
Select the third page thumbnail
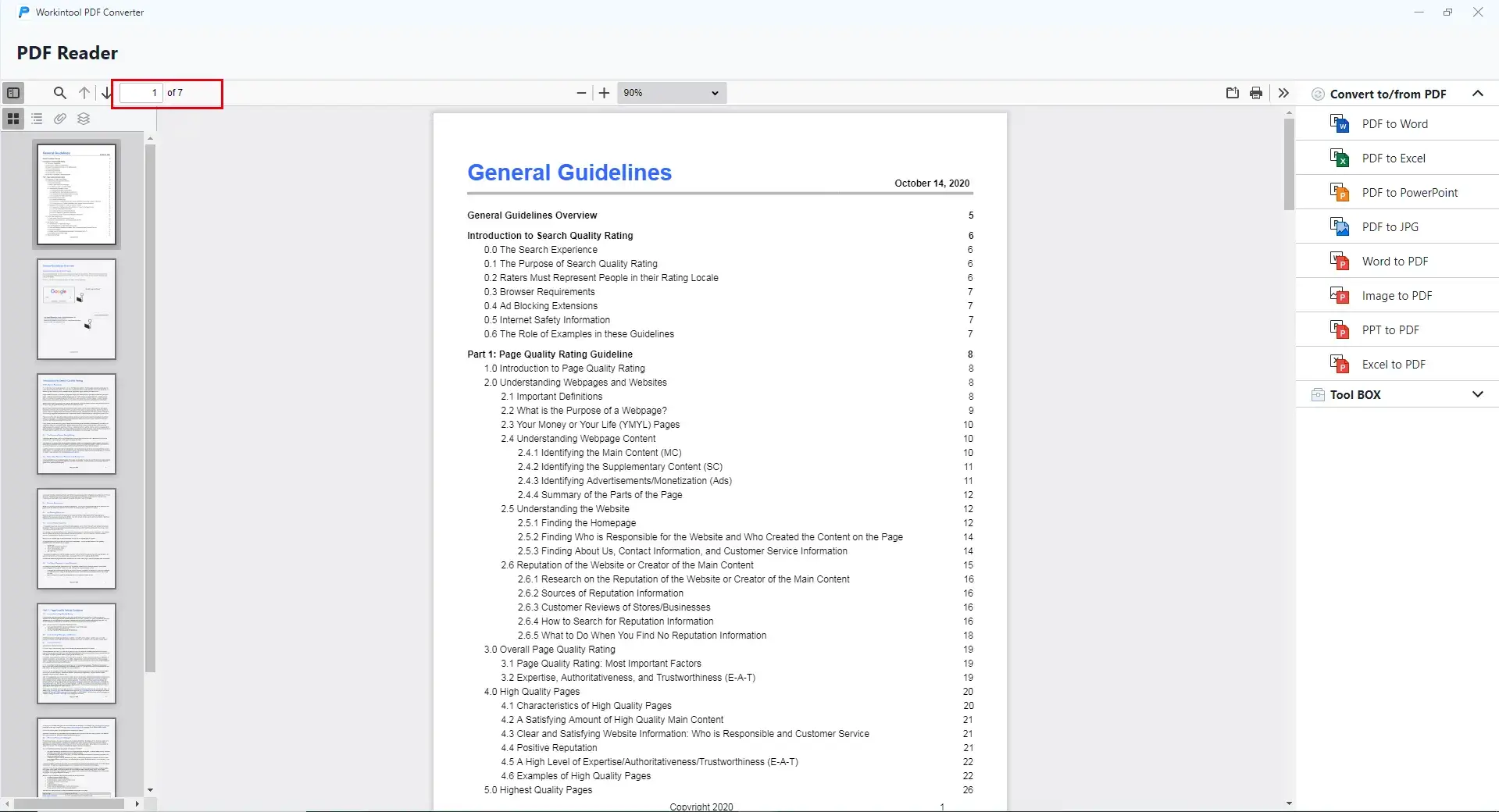[x=77, y=424]
